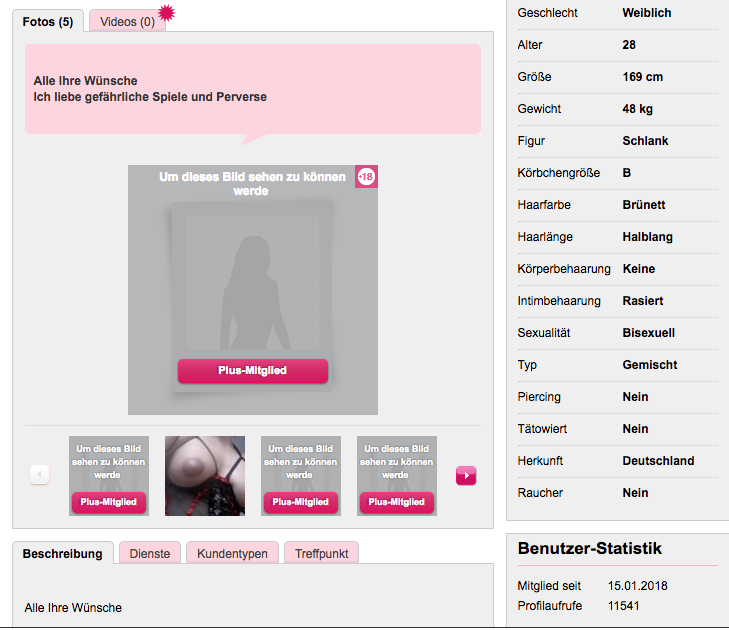Click the 'Benutzer-Statistik' heading
The width and height of the screenshot is (729, 630).
[x=590, y=548]
